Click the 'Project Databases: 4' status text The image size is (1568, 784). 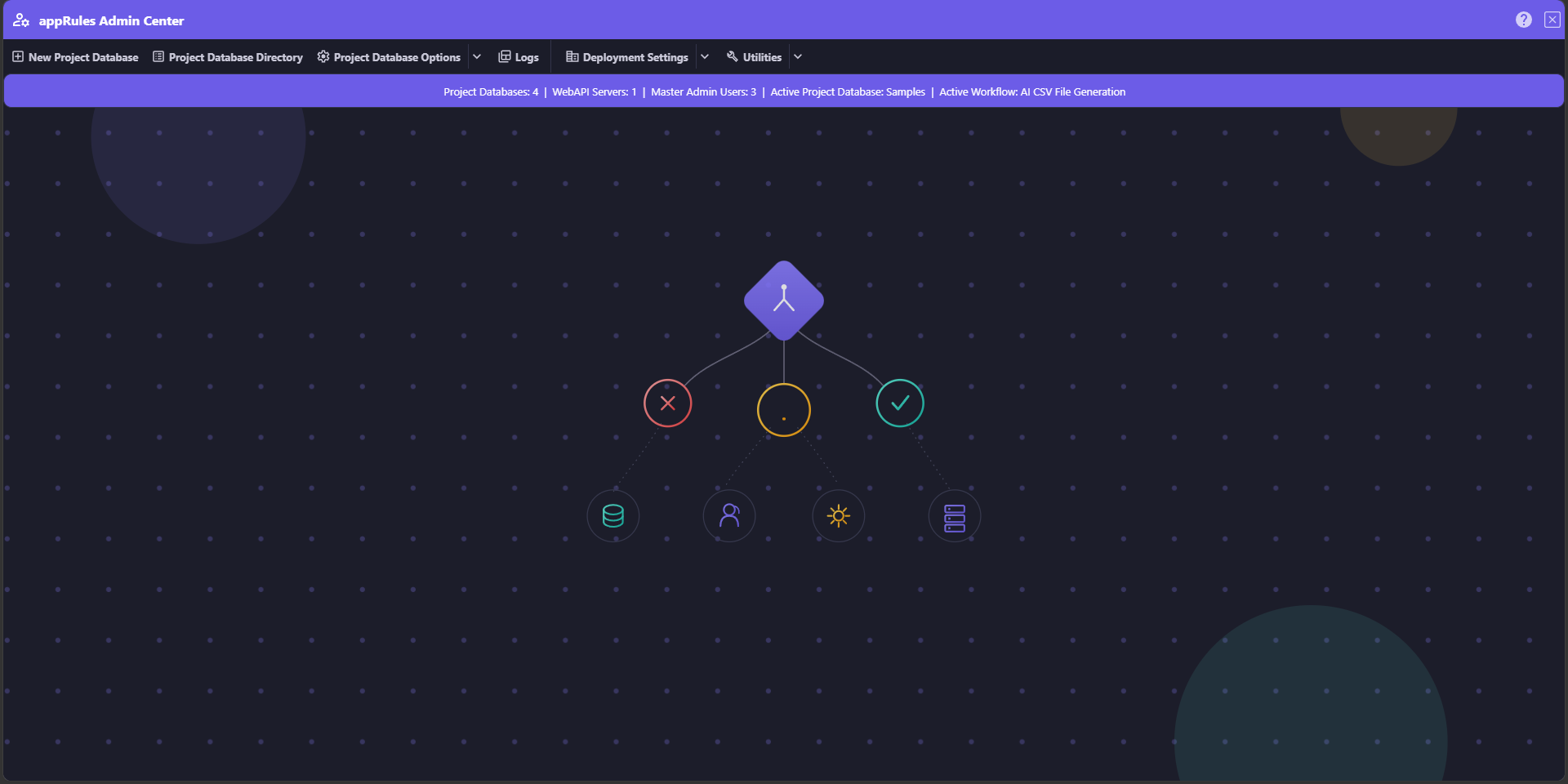pyautogui.click(x=491, y=92)
